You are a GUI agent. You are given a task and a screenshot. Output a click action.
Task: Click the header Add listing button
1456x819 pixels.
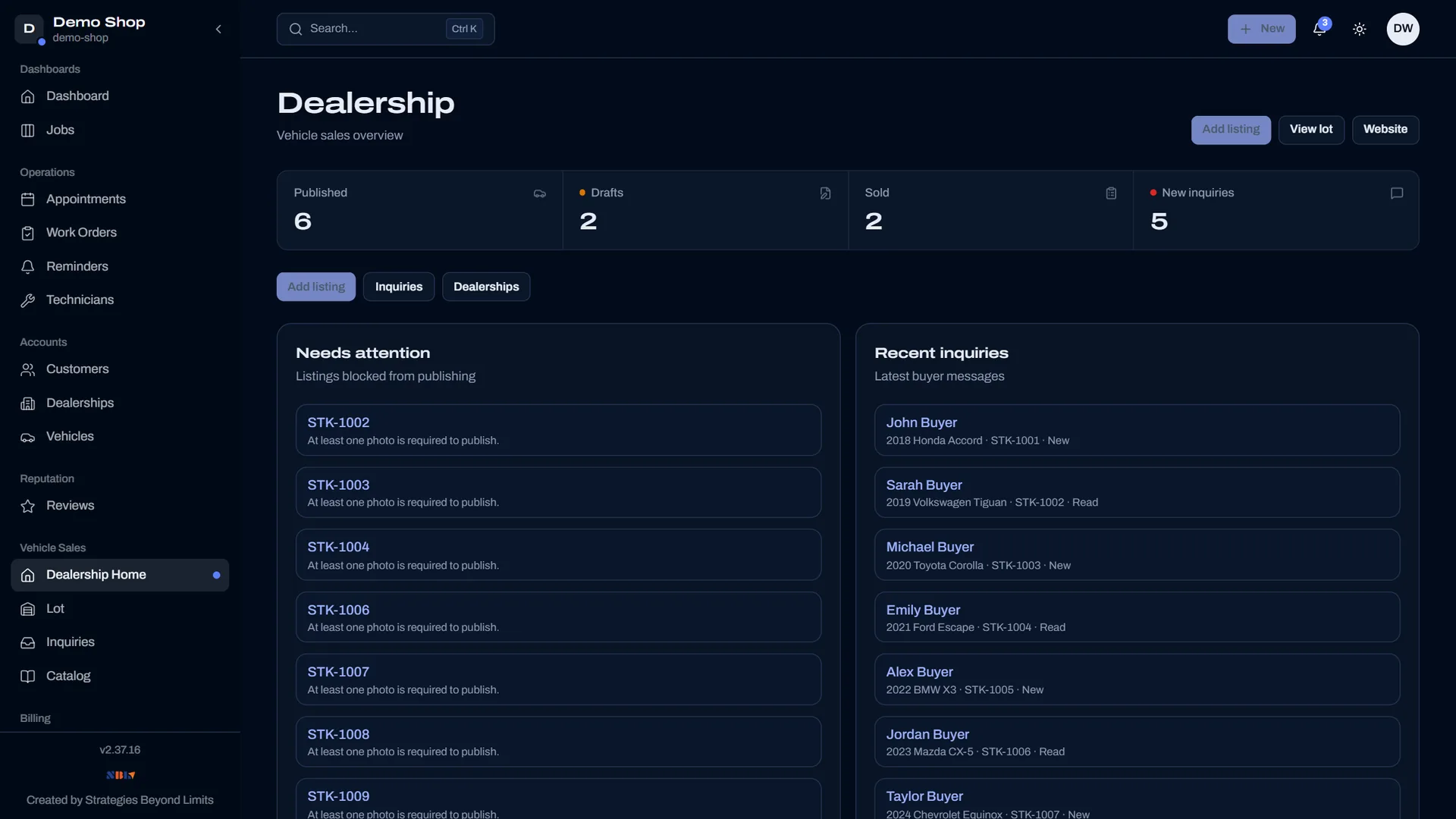point(1231,130)
